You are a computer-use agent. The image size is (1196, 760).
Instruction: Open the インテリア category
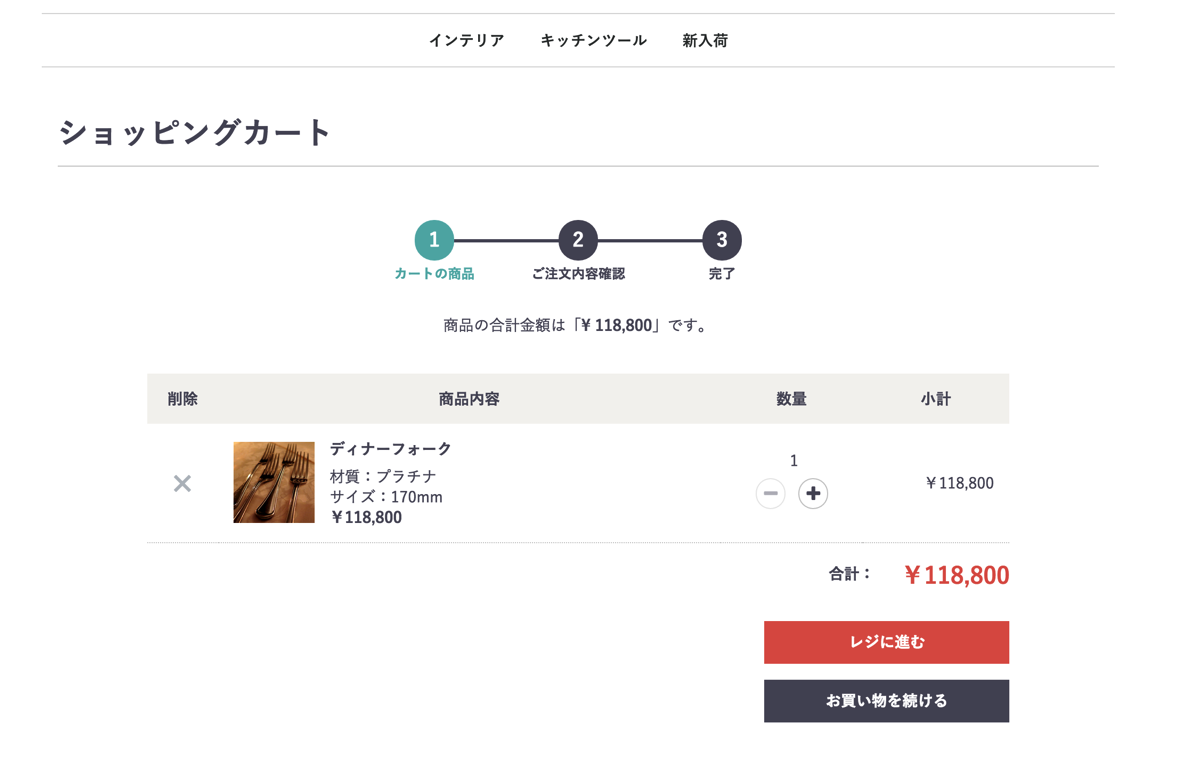(467, 40)
